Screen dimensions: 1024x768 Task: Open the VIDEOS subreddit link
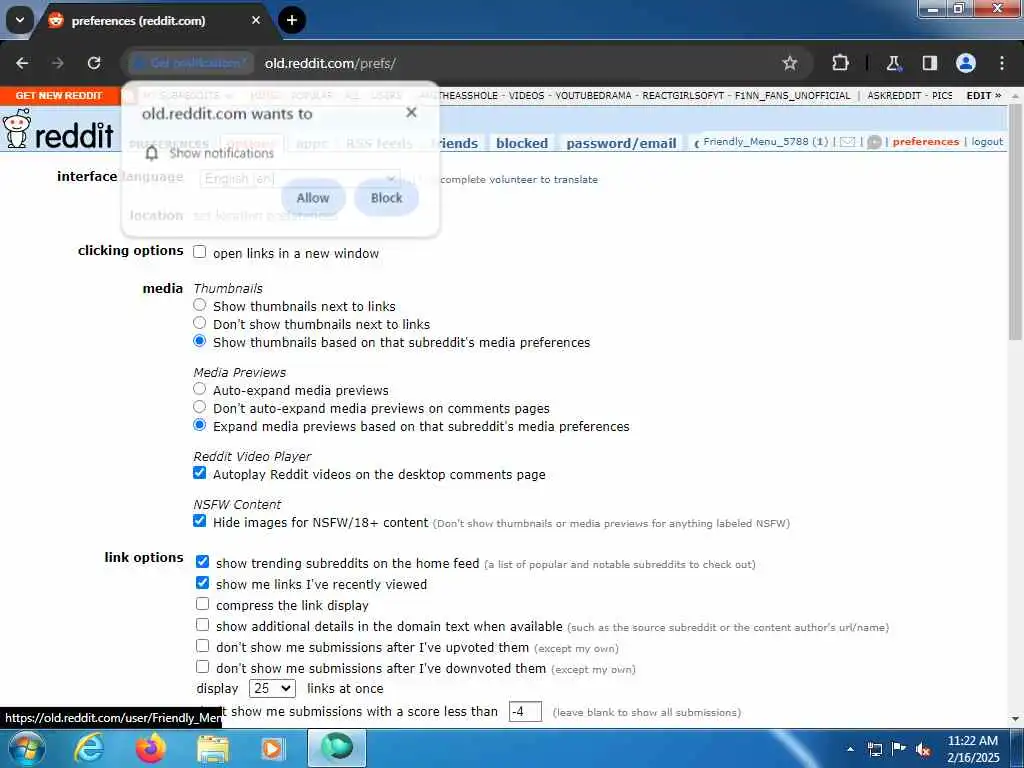point(526,95)
